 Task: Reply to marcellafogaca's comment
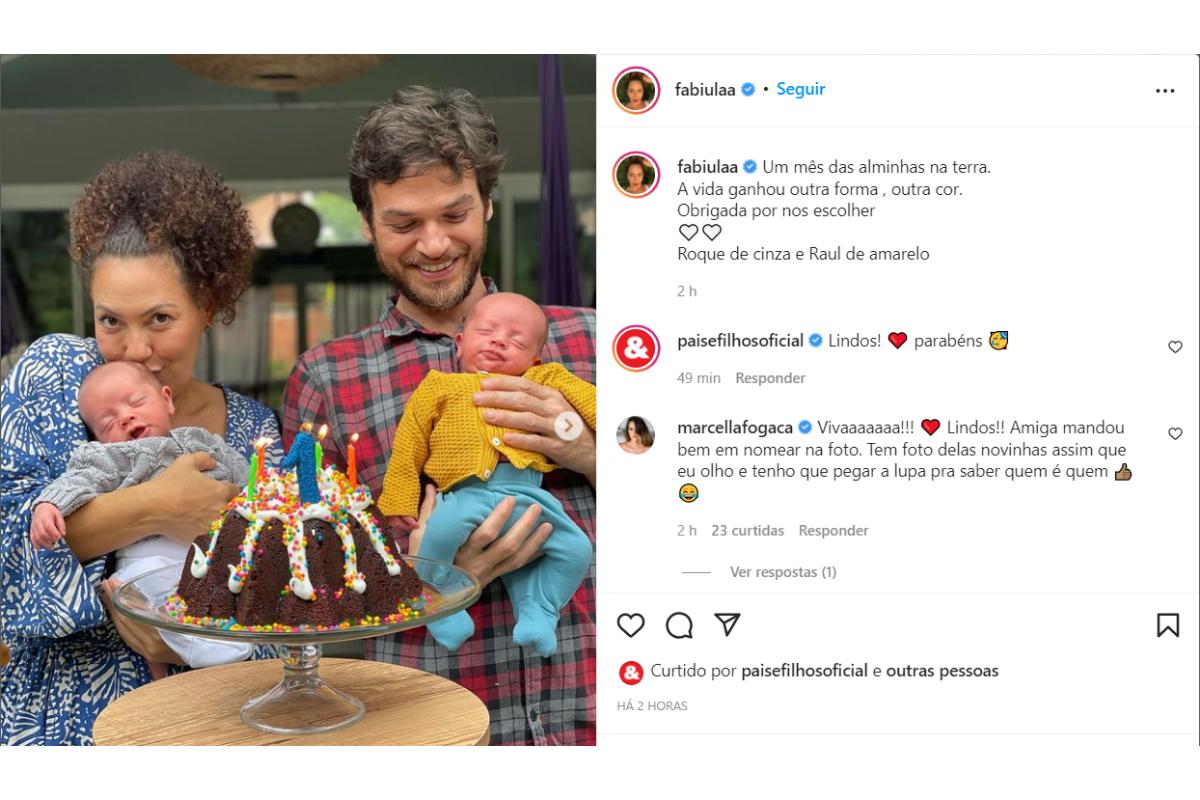pos(833,531)
